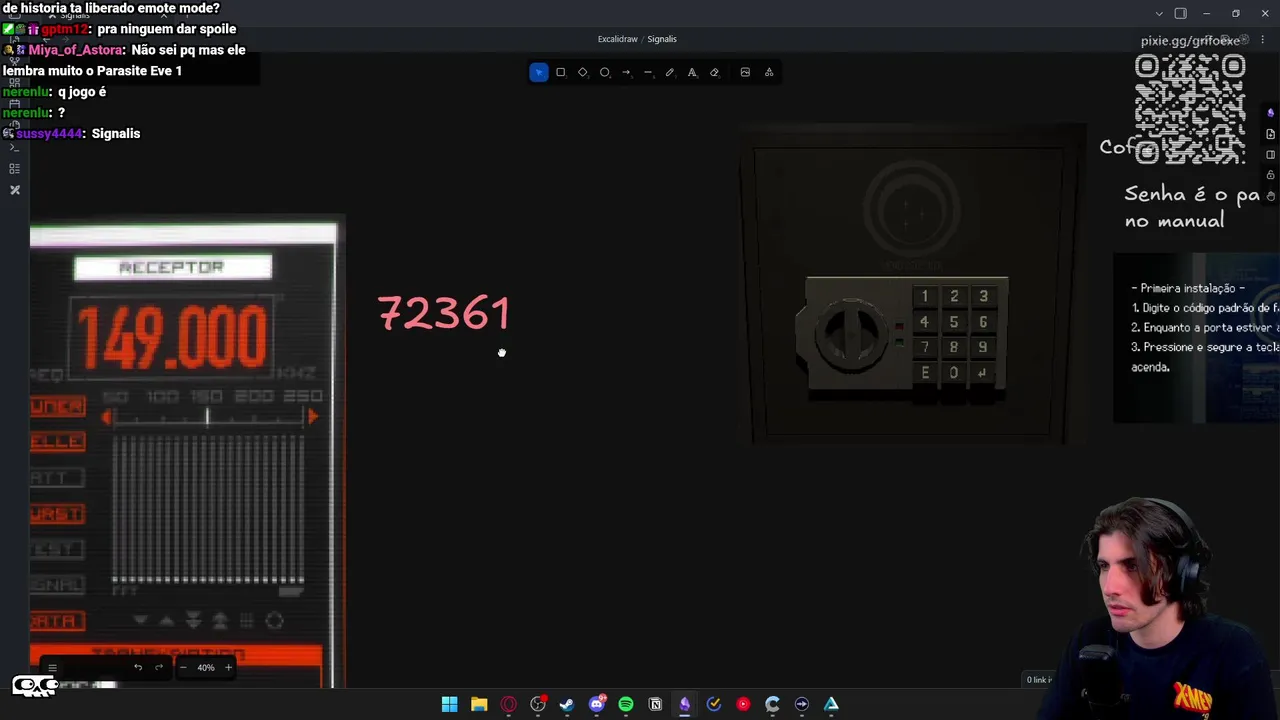The image size is (1280, 720).
Task: Select the Excalidraw selection arrow tool
Action: [539, 72]
